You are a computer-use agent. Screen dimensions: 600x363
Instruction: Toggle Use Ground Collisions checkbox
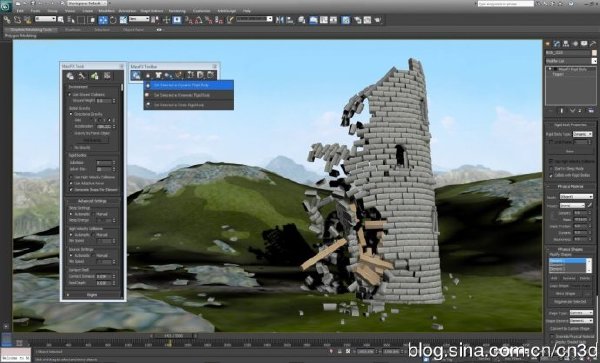pyautogui.click(x=70, y=94)
